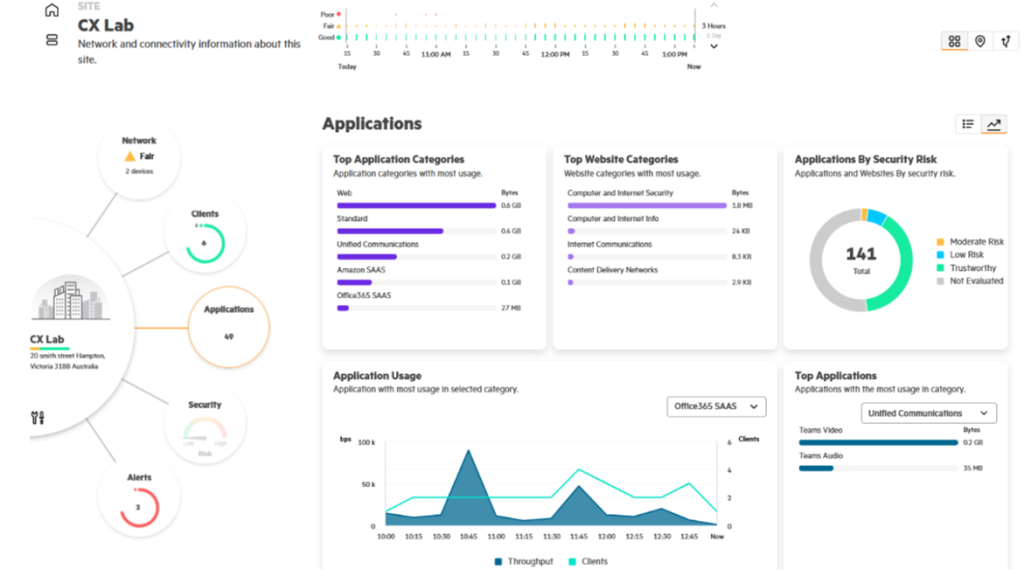
Task: Open the Clients circle
Action: tap(205, 233)
